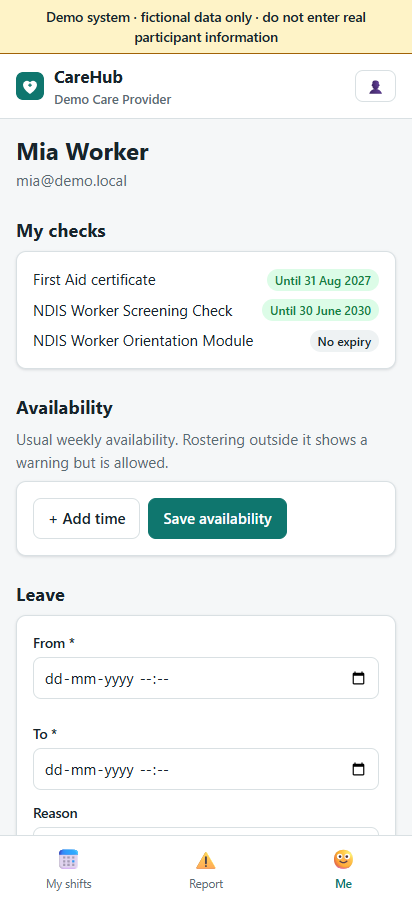This screenshot has height=900, width=412.
Task: Switch to Report tab label
Action: [206, 884]
